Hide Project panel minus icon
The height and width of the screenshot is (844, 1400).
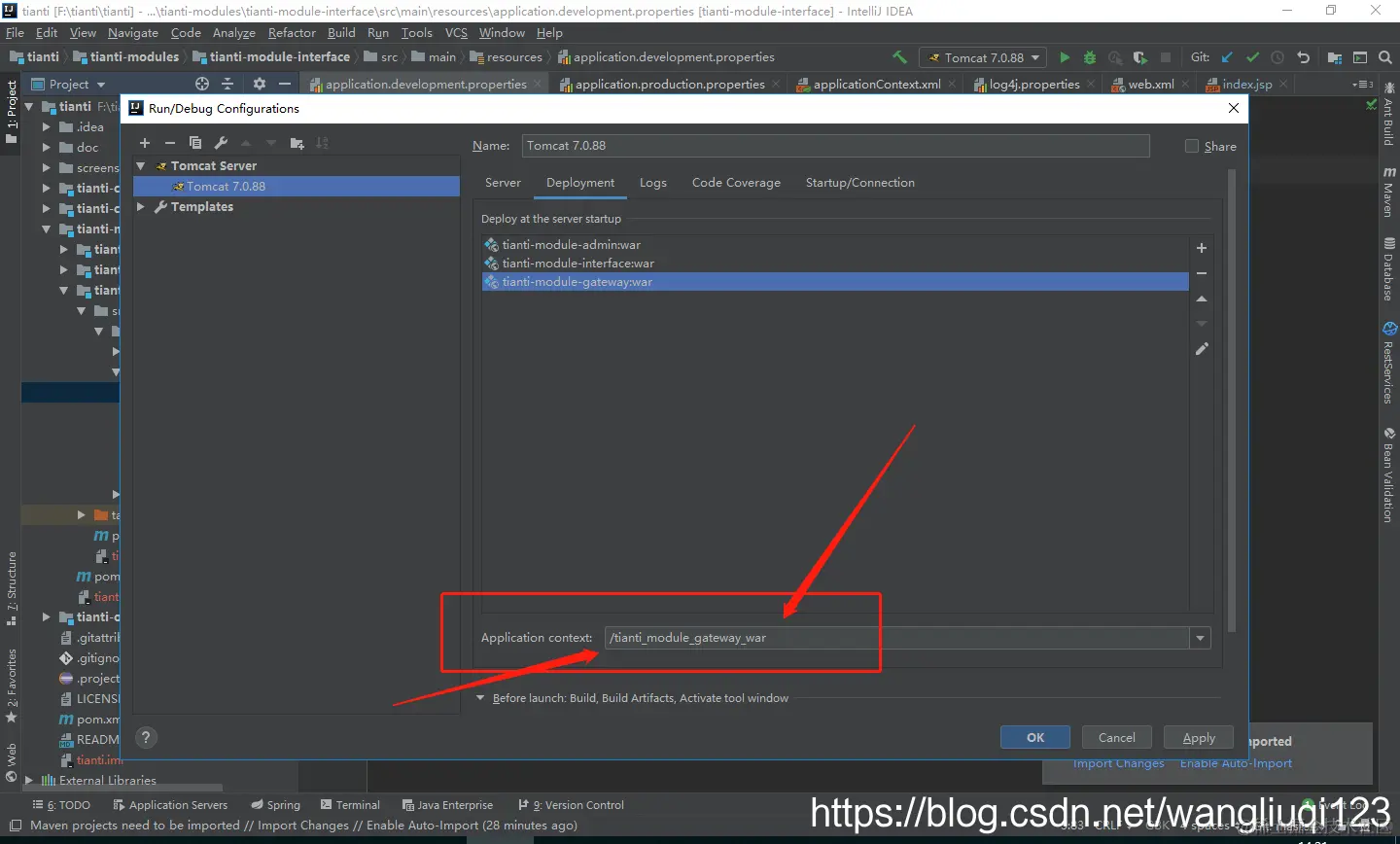(284, 84)
